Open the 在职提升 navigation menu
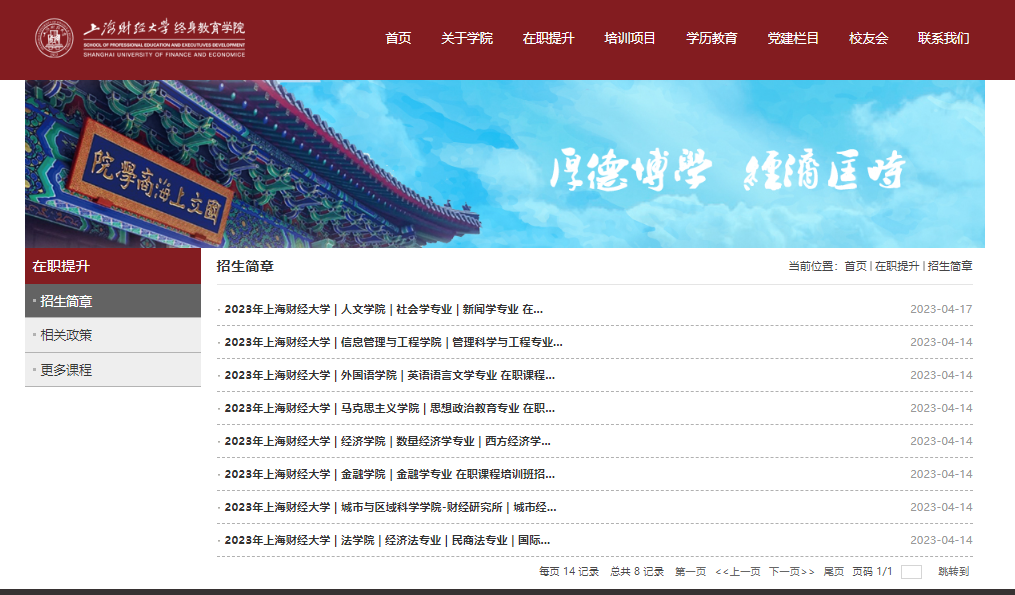Screen dimensions: 1015x595 coord(548,38)
